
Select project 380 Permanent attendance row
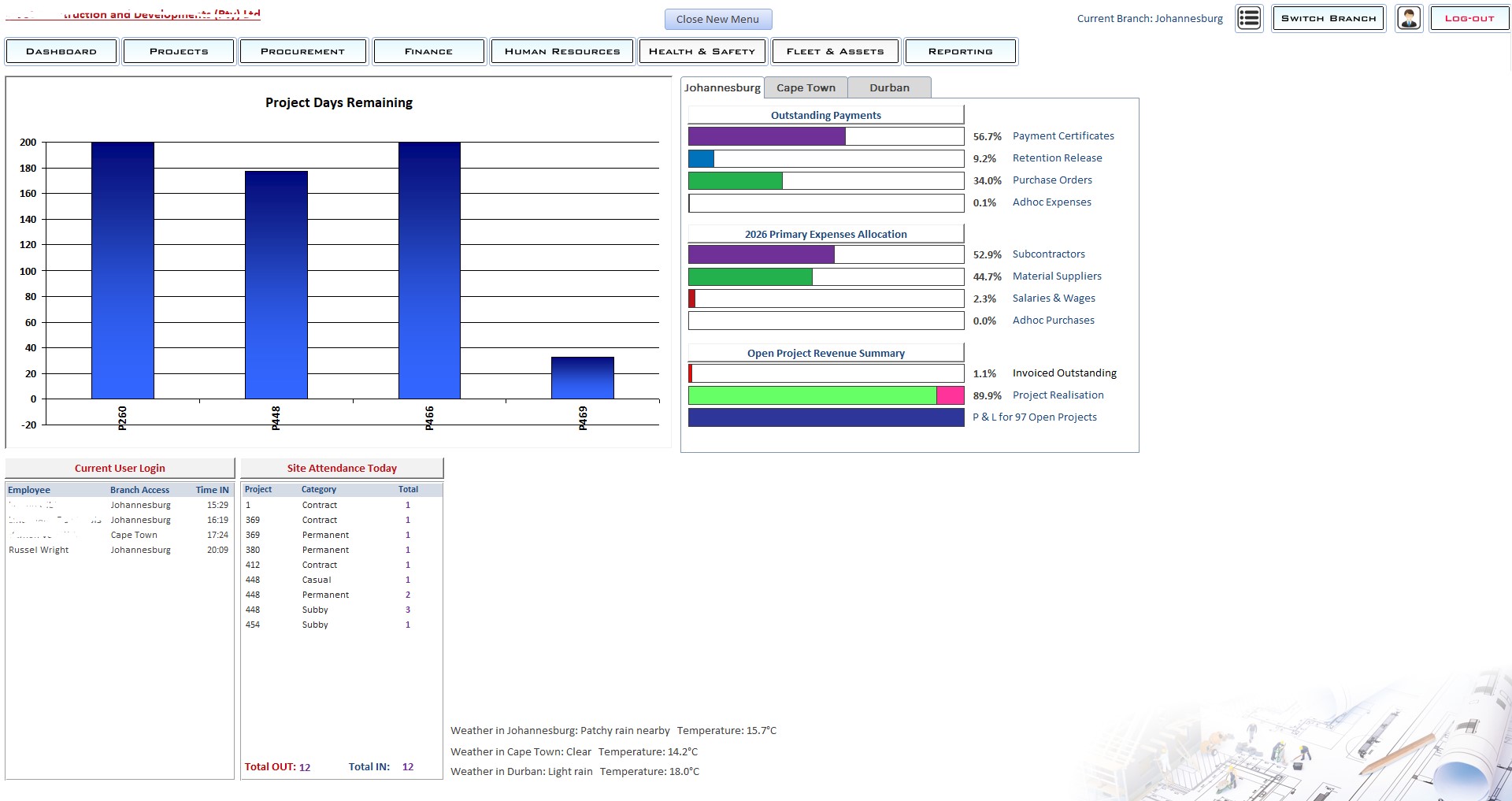pyautogui.click(x=342, y=550)
